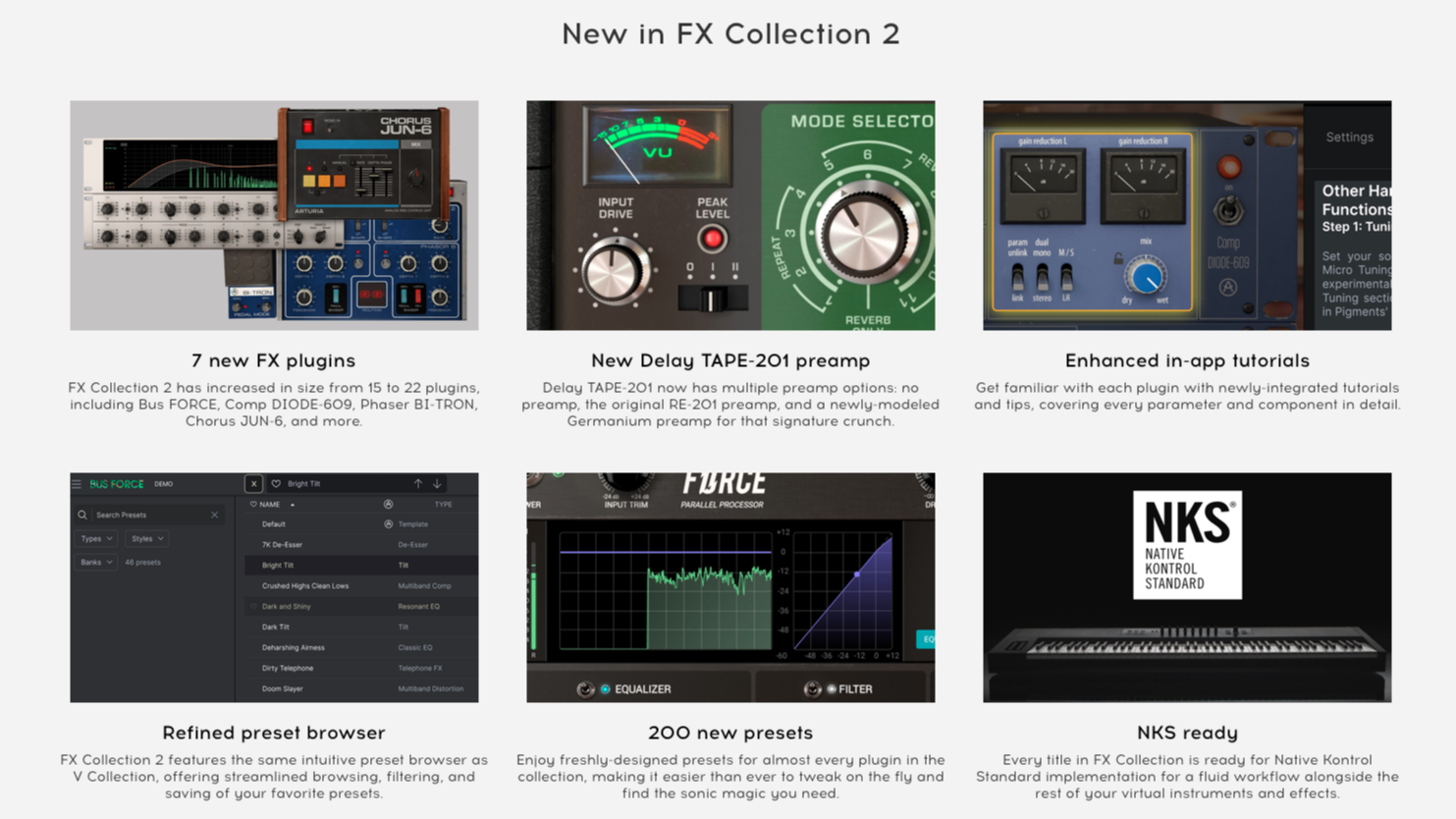
Task: Click the 0/I/II preamp selector switch
Action: coord(712,299)
